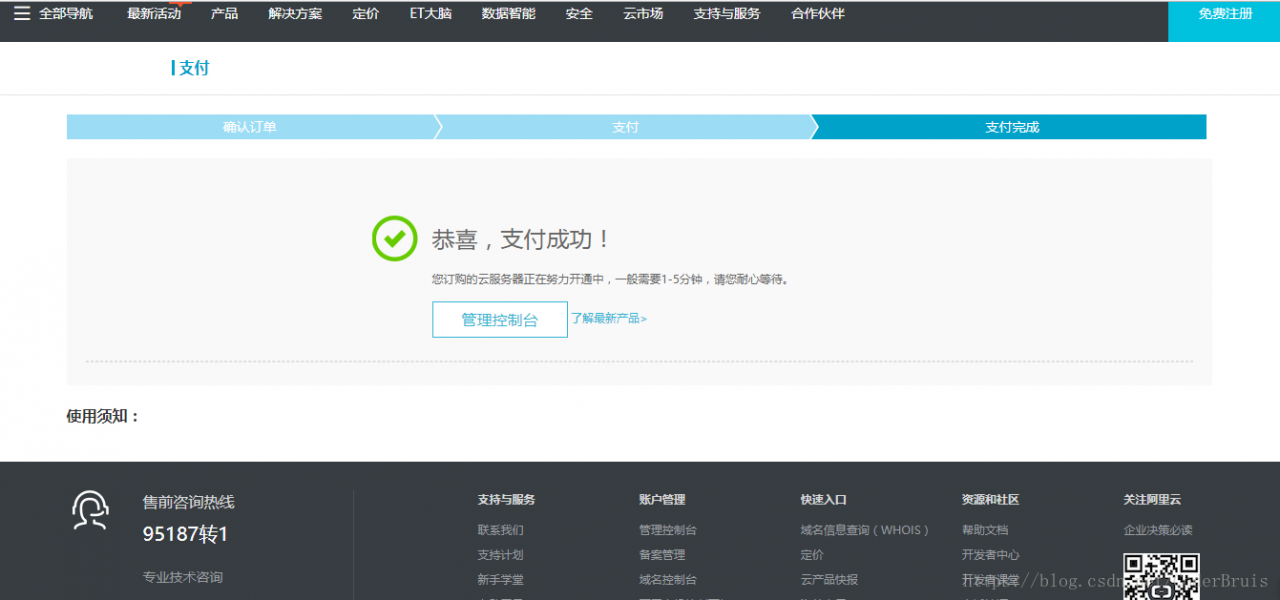
Task: Click the 账户管理 footer column heading
Action: coord(662,499)
